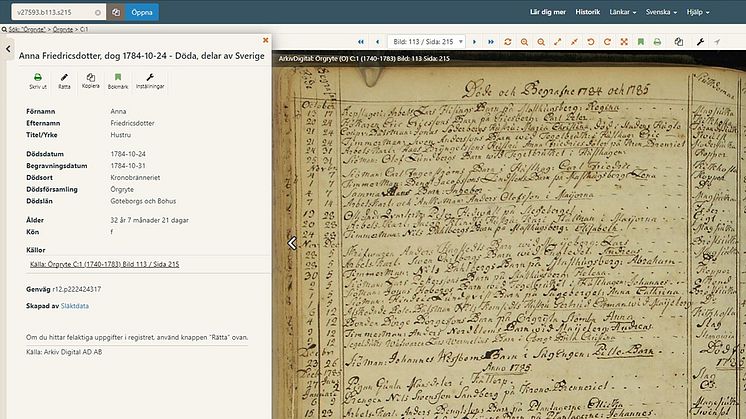The image size is (746, 419).
Task: Open image settings with black wrench icon
Action: 700,42
